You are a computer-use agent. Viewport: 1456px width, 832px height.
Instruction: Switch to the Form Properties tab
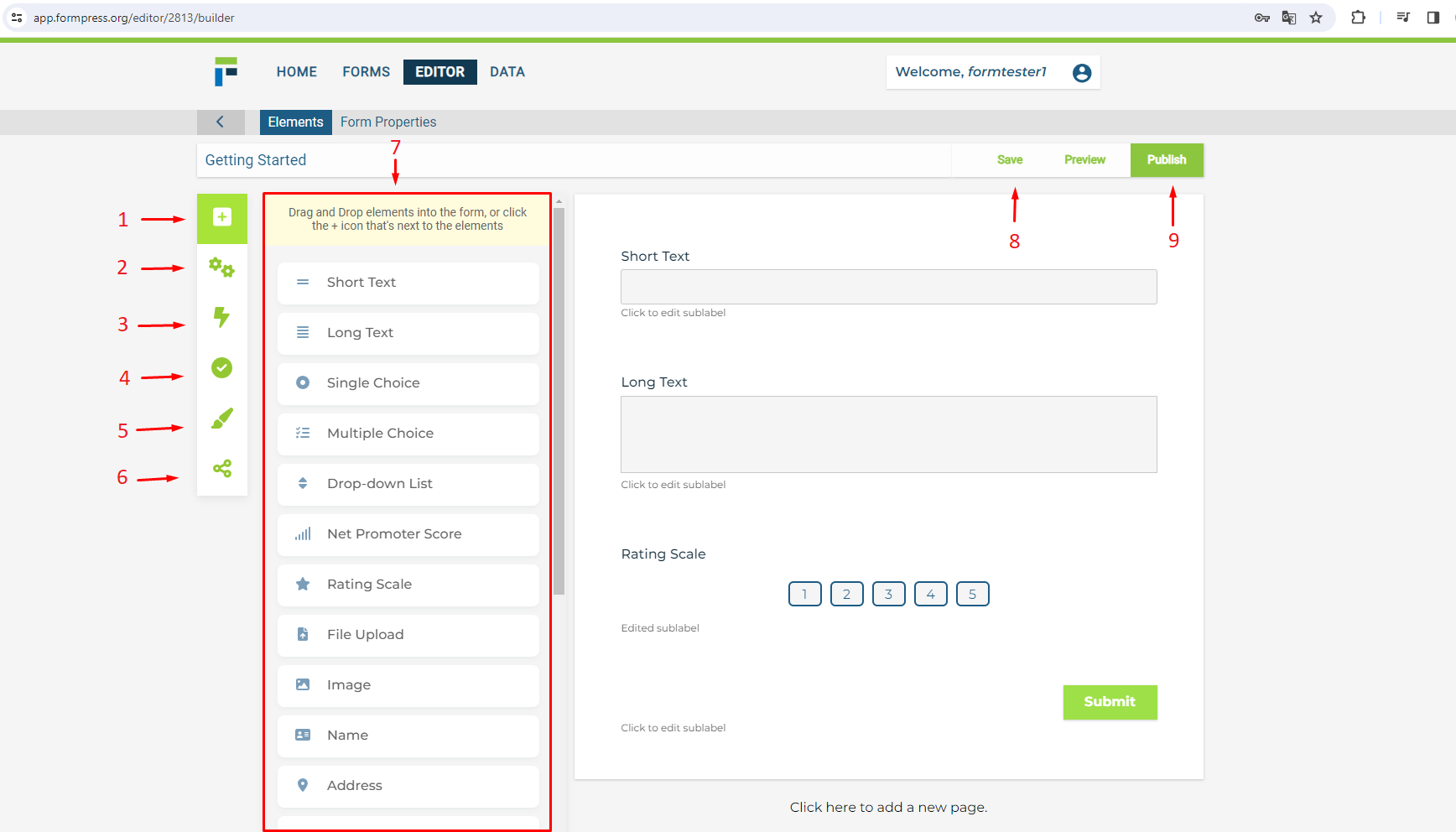point(388,122)
